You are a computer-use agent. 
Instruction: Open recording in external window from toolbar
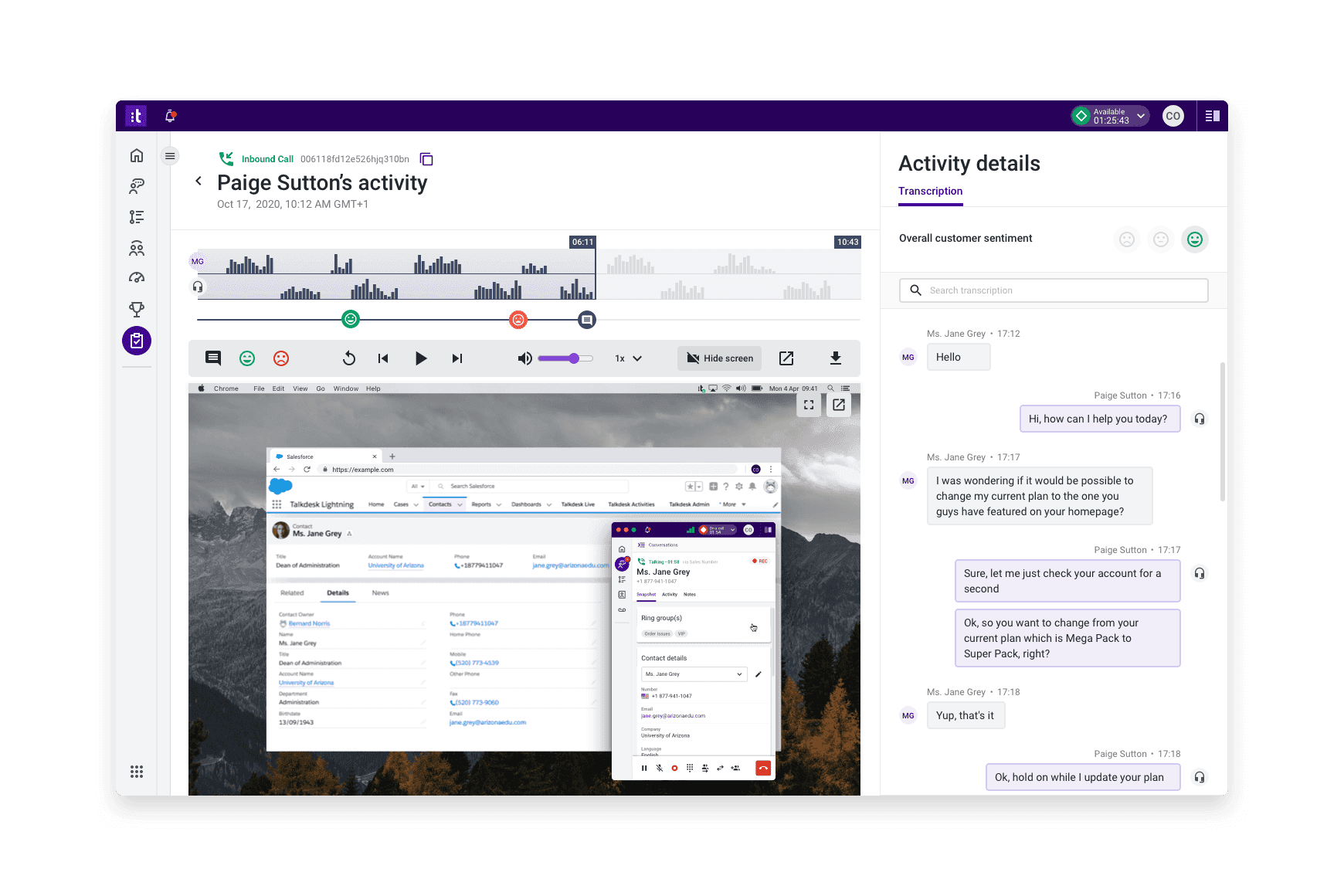pyautogui.click(x=786, y=358)
